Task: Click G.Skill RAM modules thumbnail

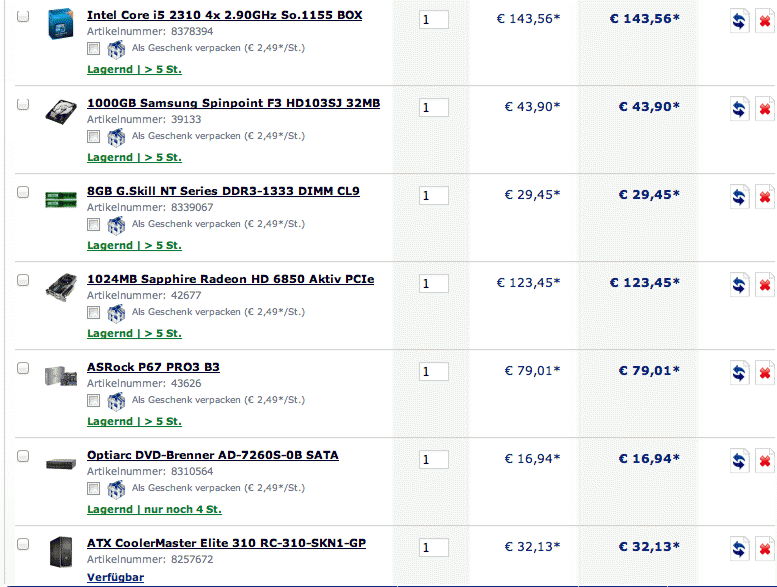Action: [61, 200]
